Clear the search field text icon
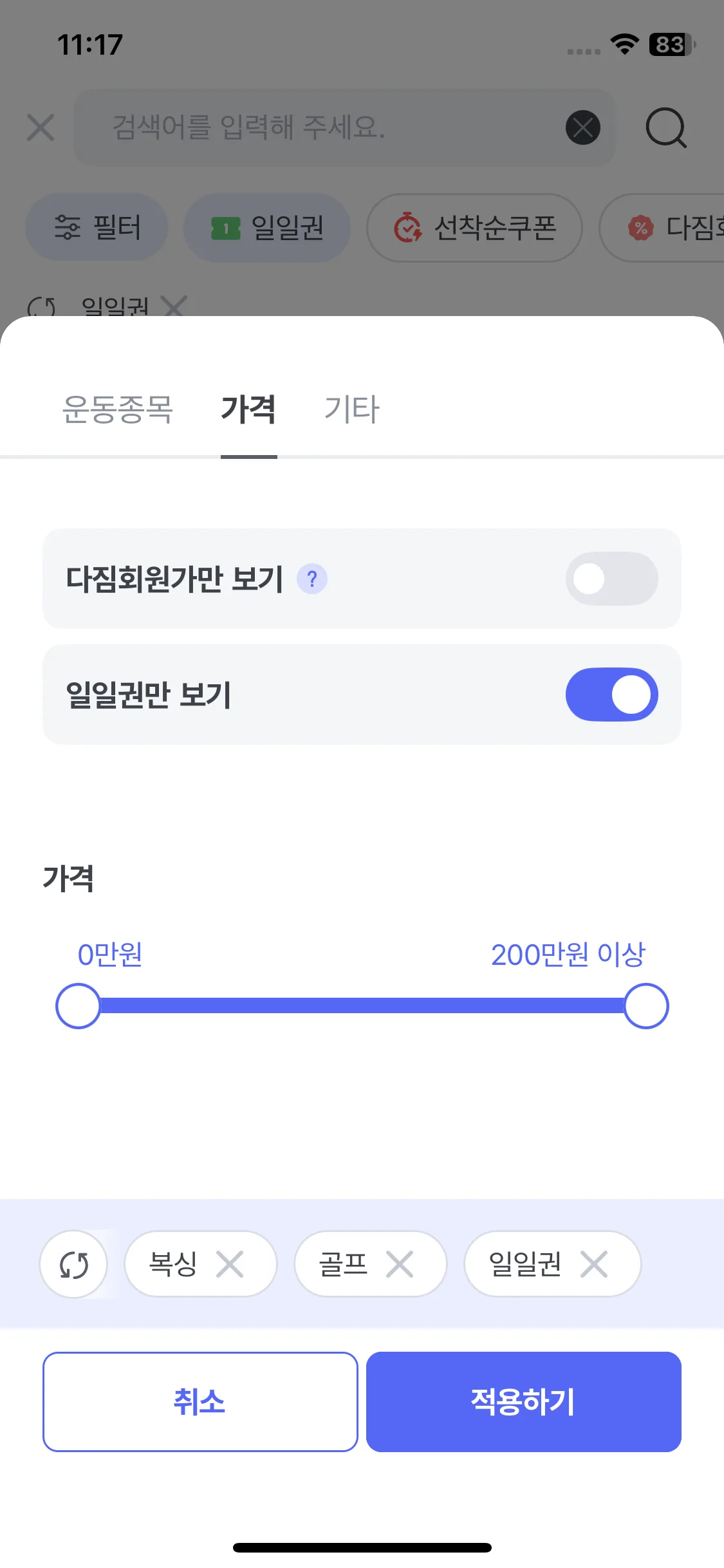The width and height of the screenshot is (724, 1568). coord(583,127)
